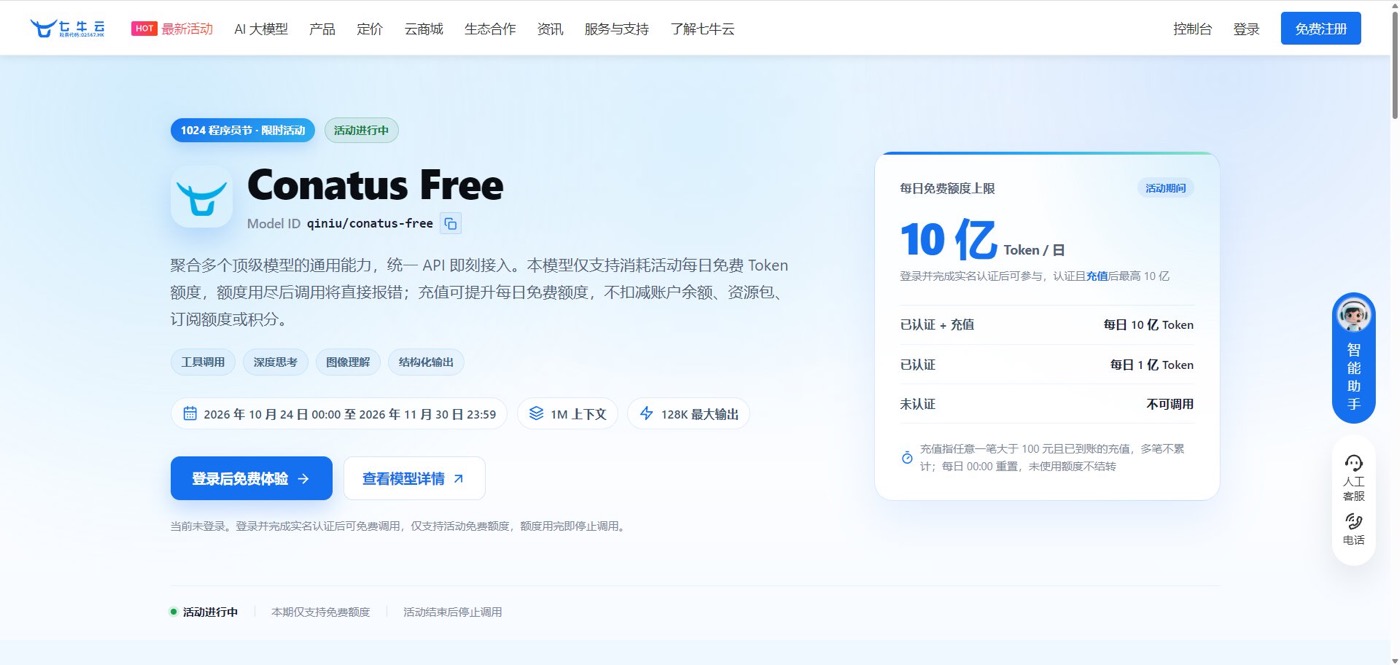1400x665 pixels.
Task: Click the 活动进行中 pill badge at the top
Action: coord(361,130)
